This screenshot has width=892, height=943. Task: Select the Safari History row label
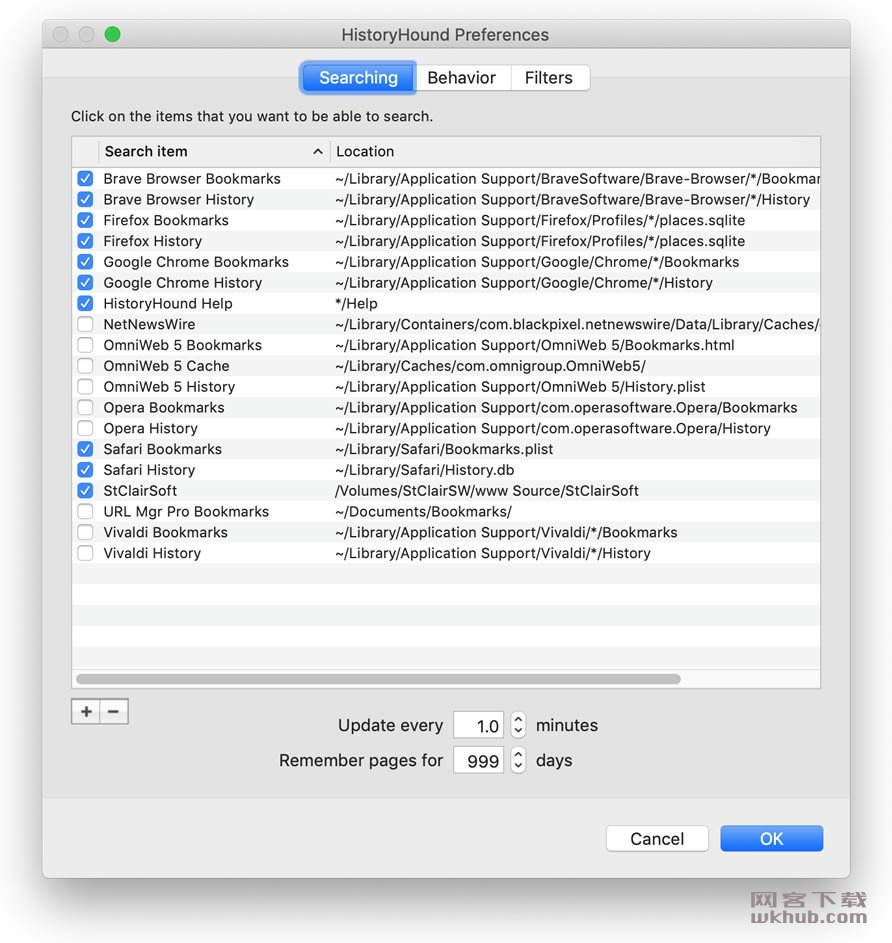(149, 470)
